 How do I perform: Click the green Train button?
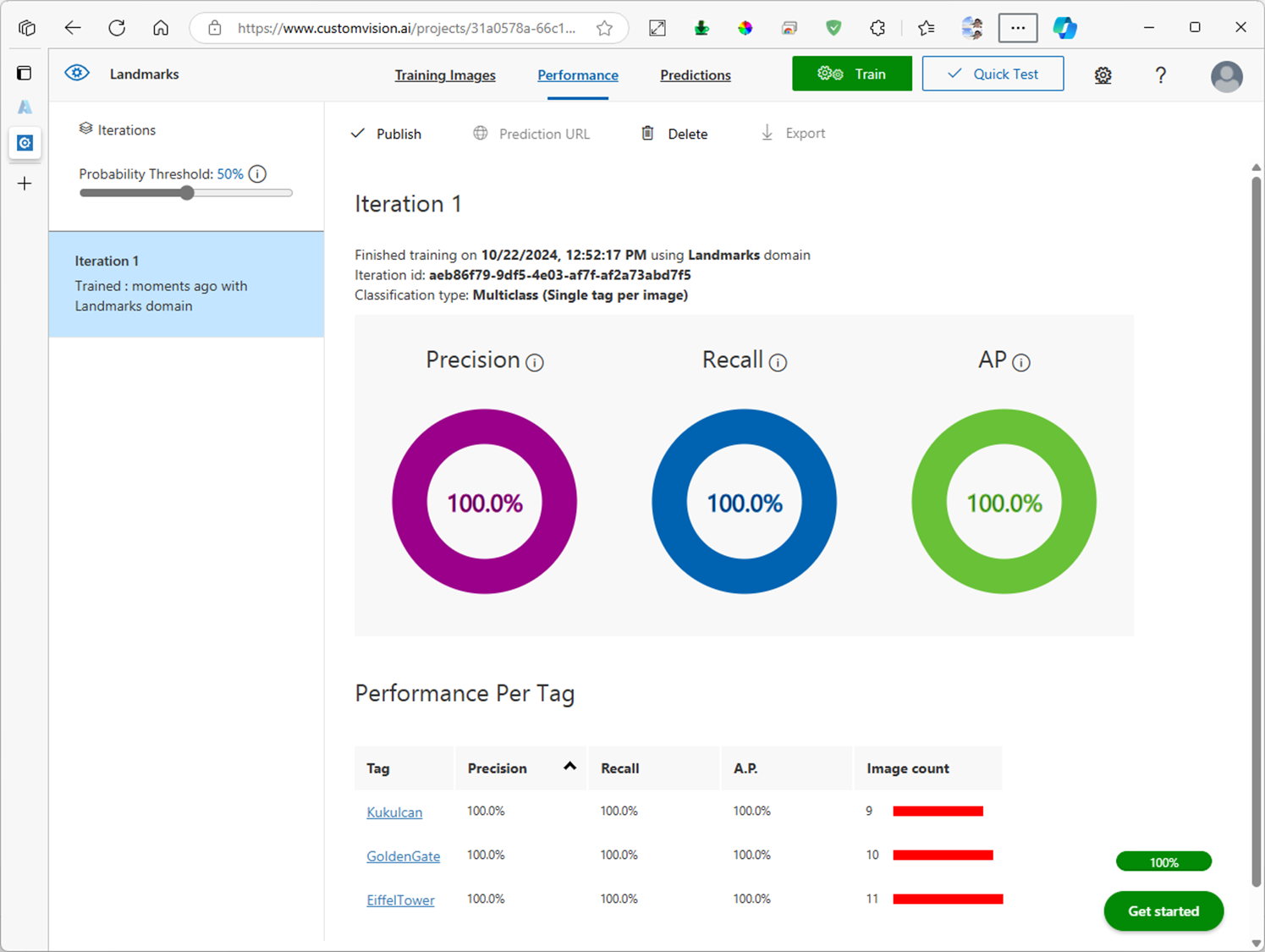[x=852, y=74]
